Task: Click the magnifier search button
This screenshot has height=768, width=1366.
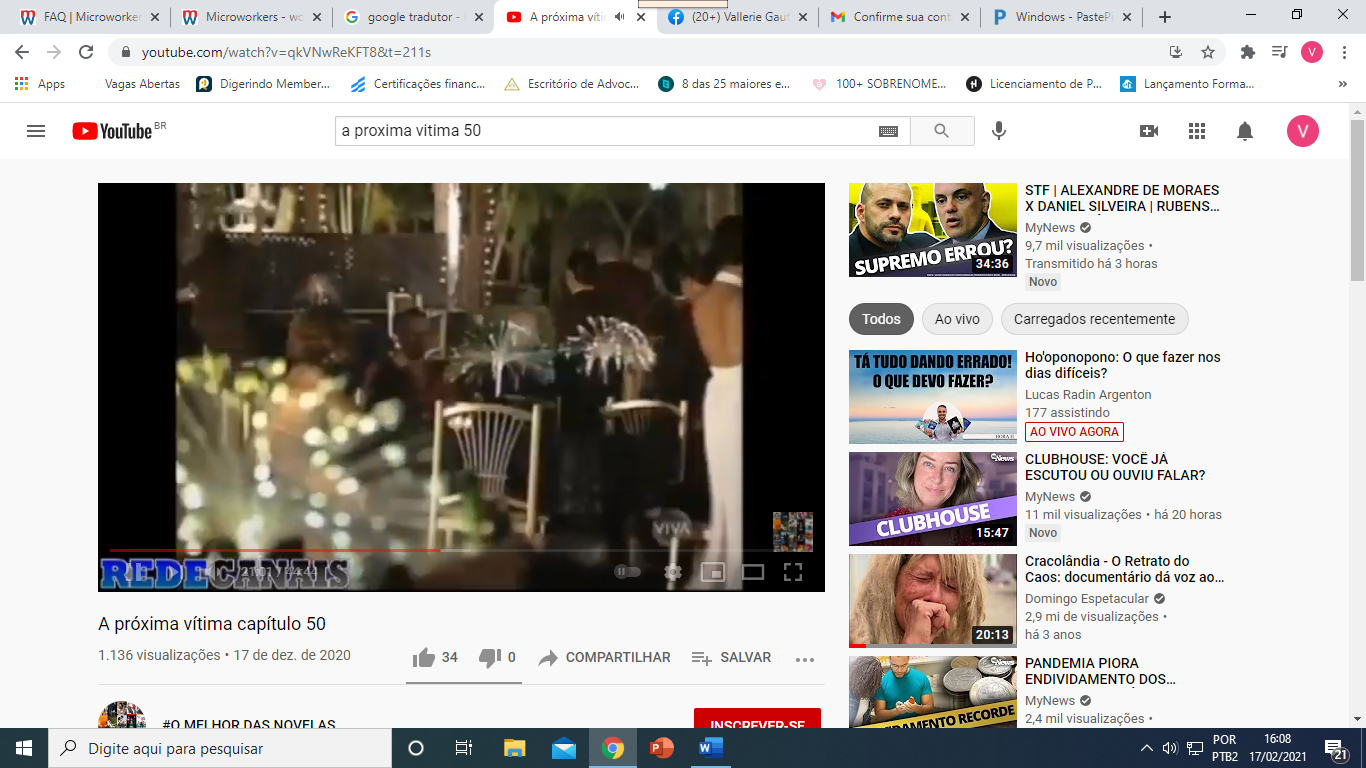Action: coord(941,131)
